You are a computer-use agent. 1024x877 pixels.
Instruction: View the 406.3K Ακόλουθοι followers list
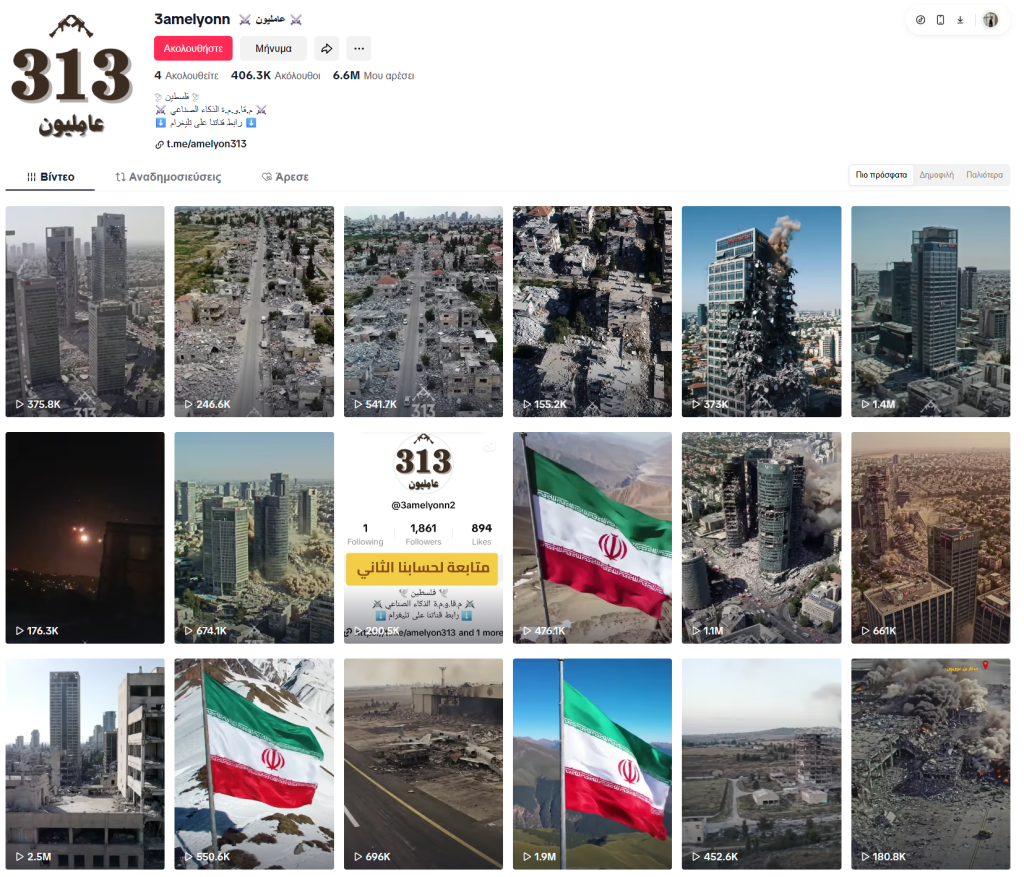[276, 76]
